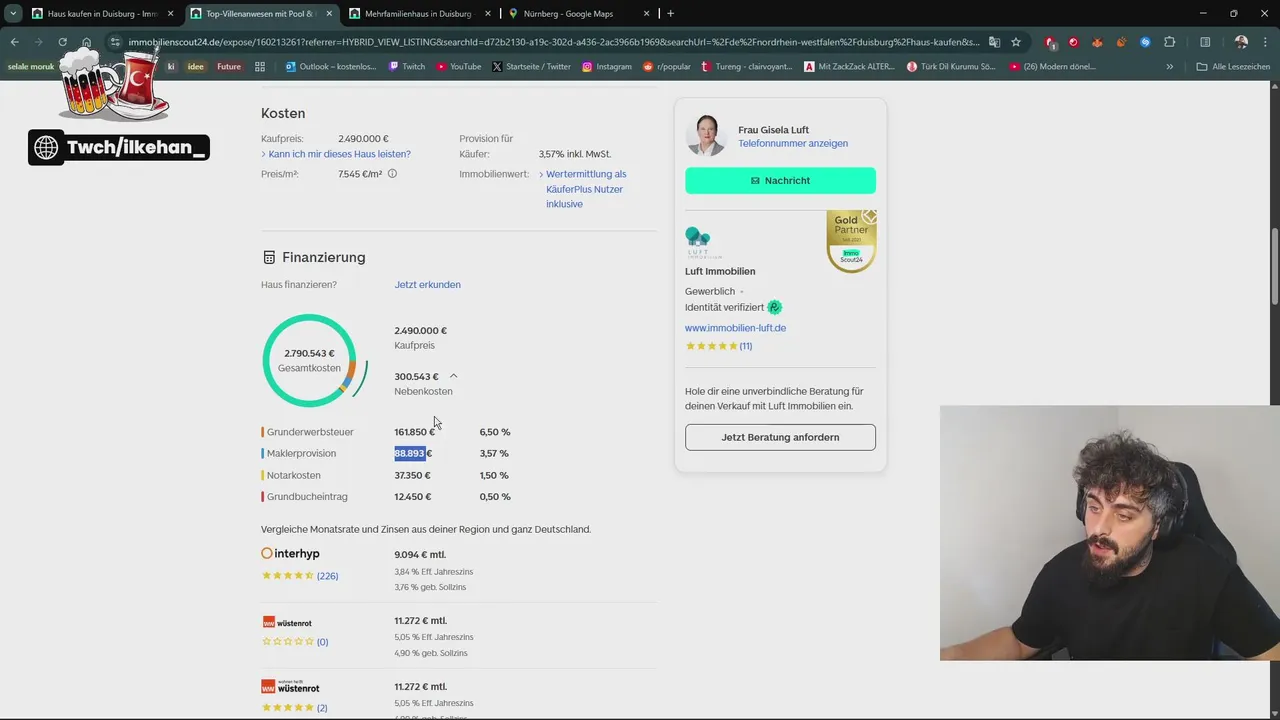The image size is (1280, 720).
Task: Open the Shazam extension icon
Action: [x=1145, y=42]
